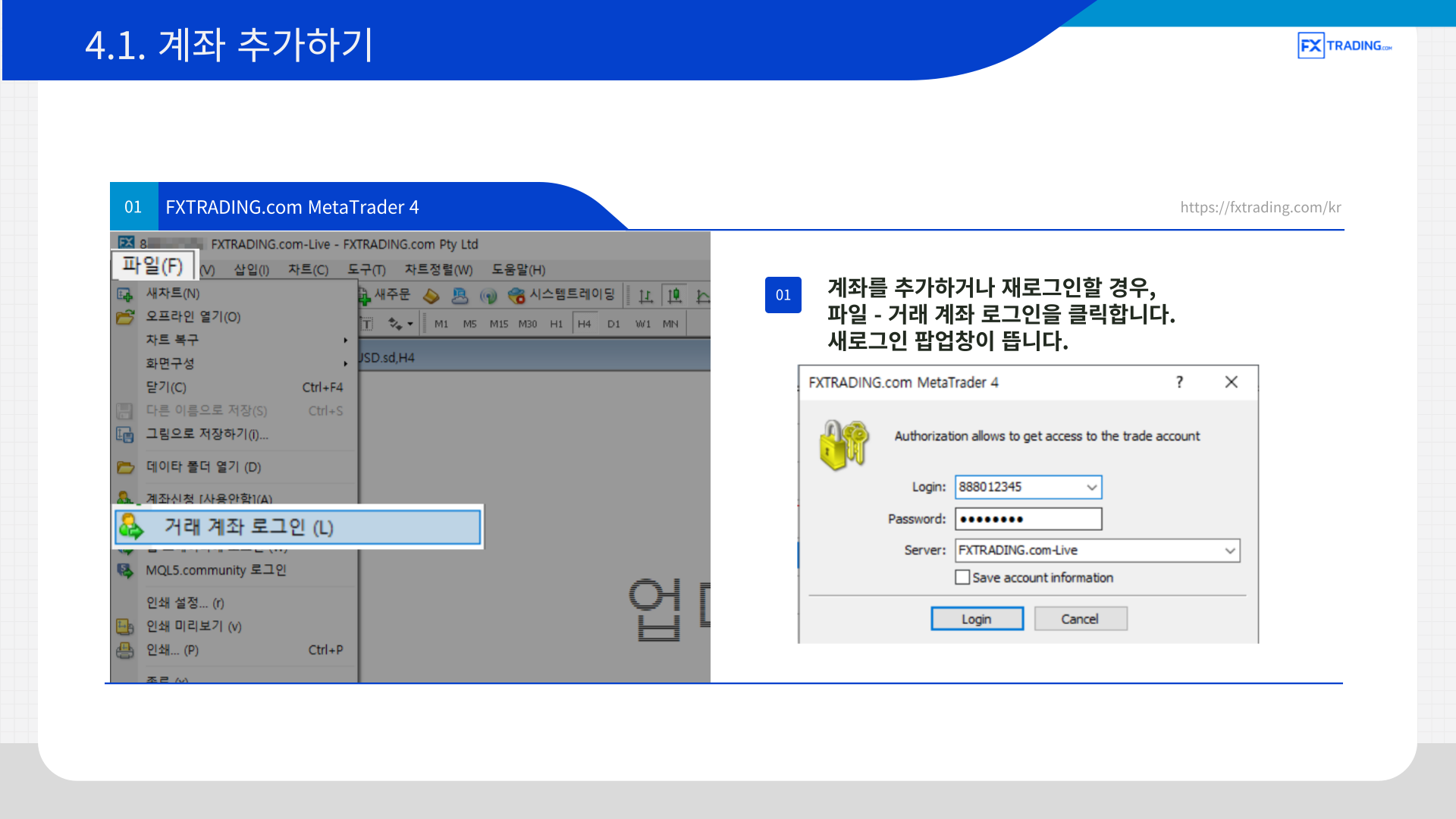1456x819 pixels.
Task: Open the 차트(C) menu
Action: click(308, 270)
